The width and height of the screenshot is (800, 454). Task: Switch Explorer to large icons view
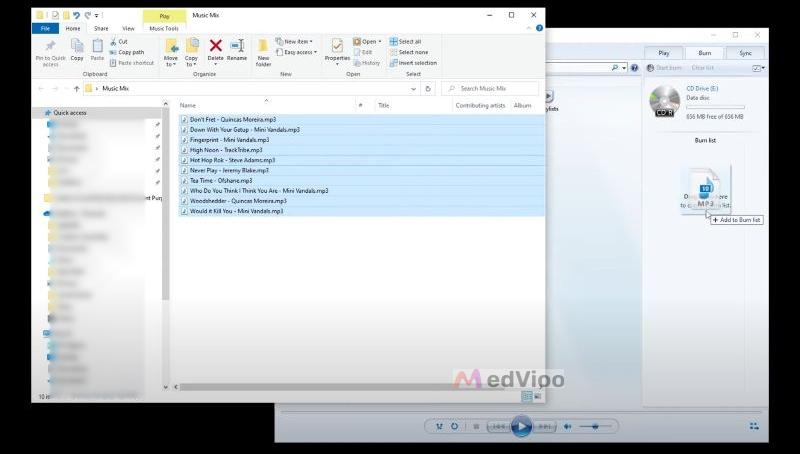click(537, 396)
